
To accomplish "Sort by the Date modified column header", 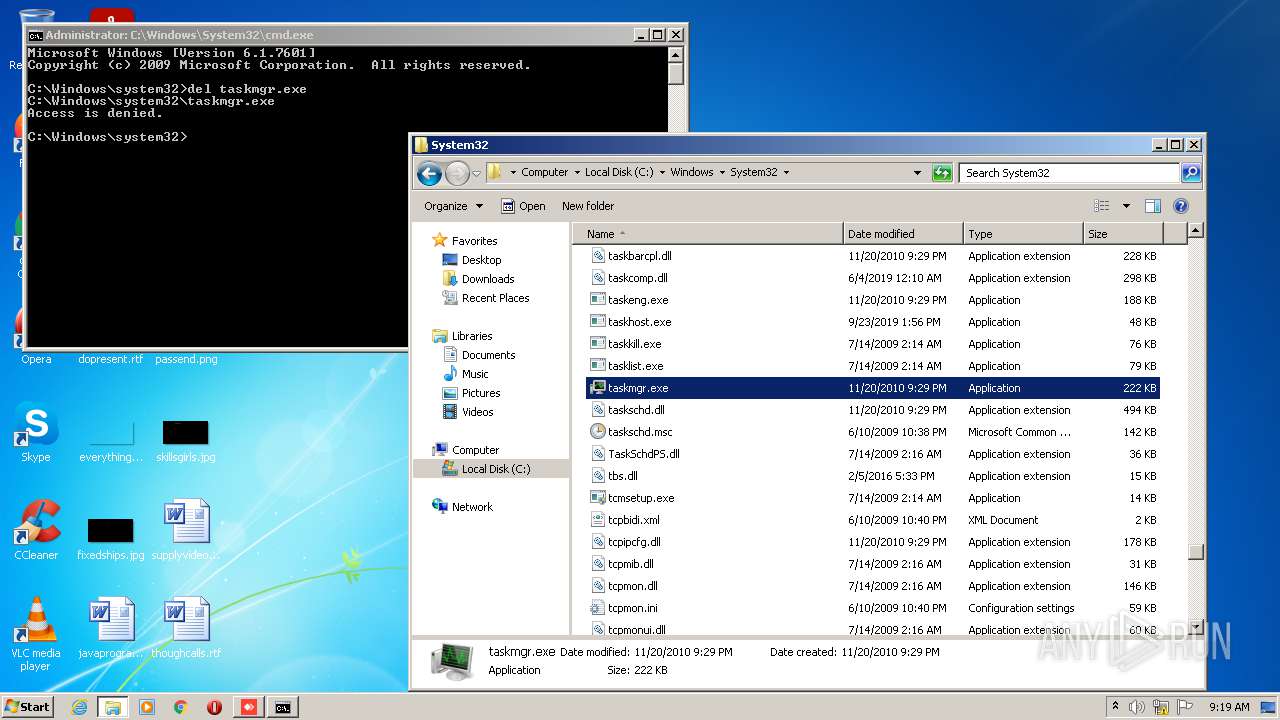I will (903, 234).
